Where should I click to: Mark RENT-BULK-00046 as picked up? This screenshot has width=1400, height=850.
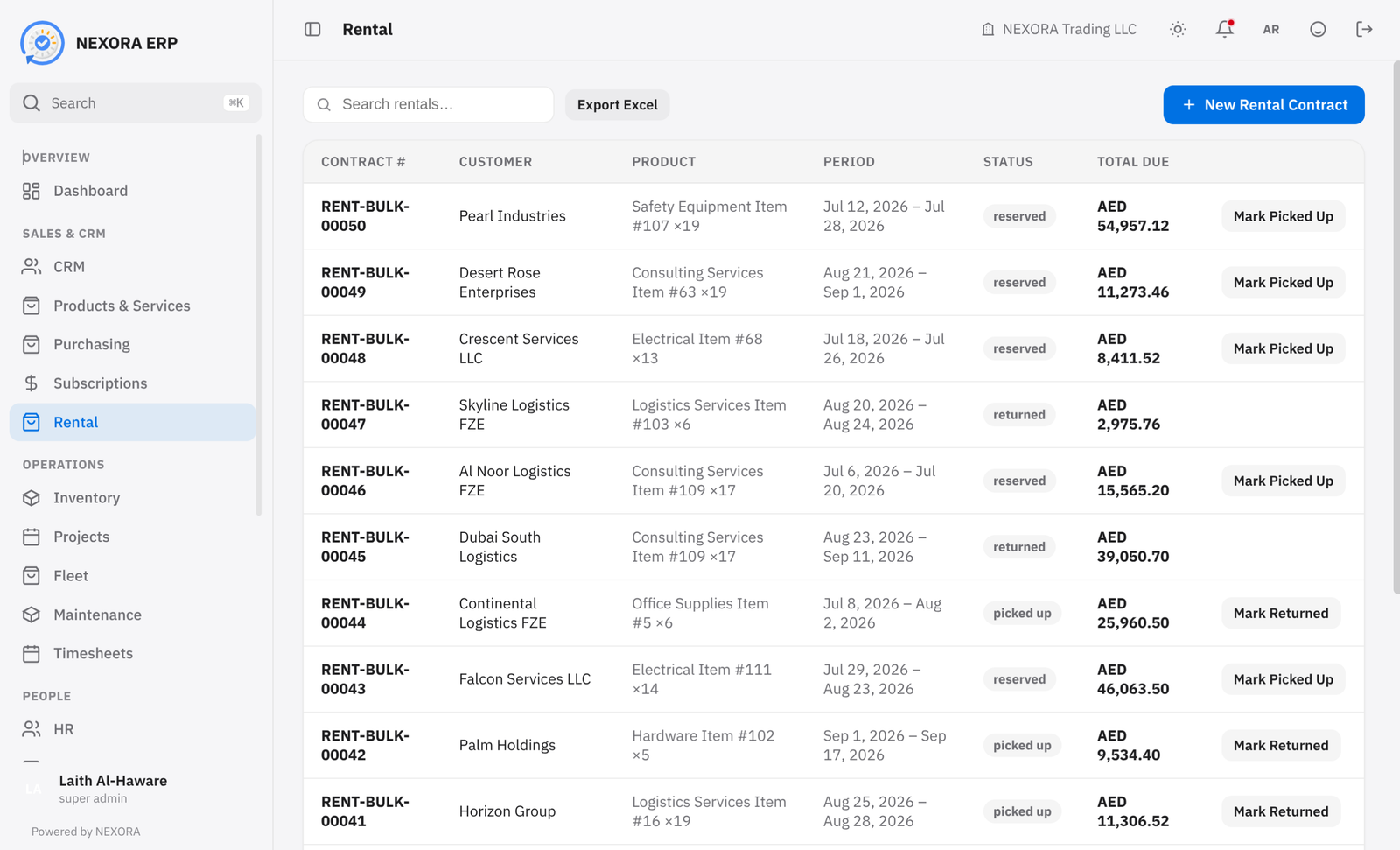[1284, 481]
